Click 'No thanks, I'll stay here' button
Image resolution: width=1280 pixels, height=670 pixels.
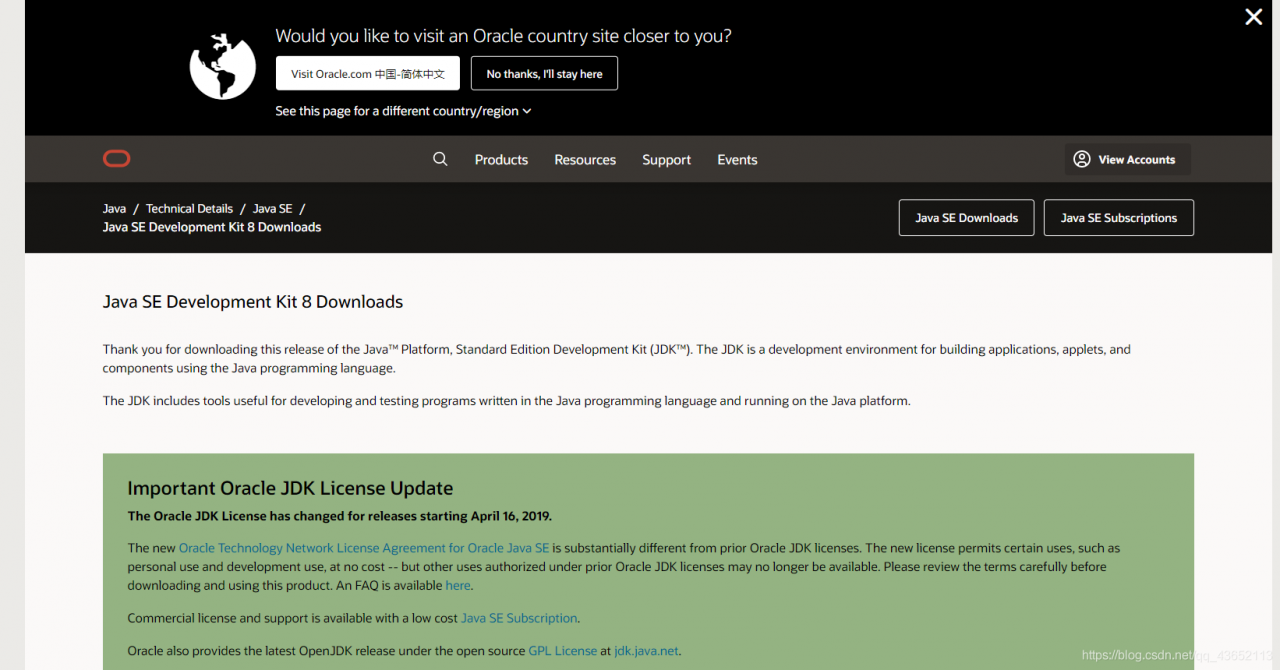point(544,73)
